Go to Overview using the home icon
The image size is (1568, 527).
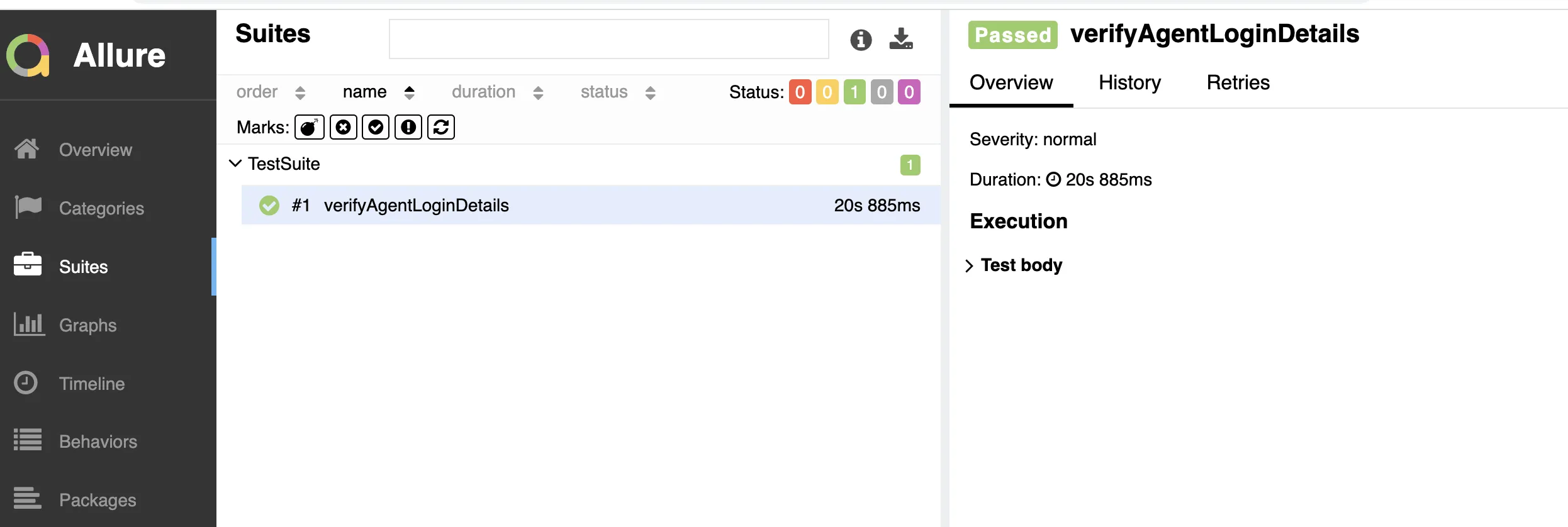coord(27,149)
